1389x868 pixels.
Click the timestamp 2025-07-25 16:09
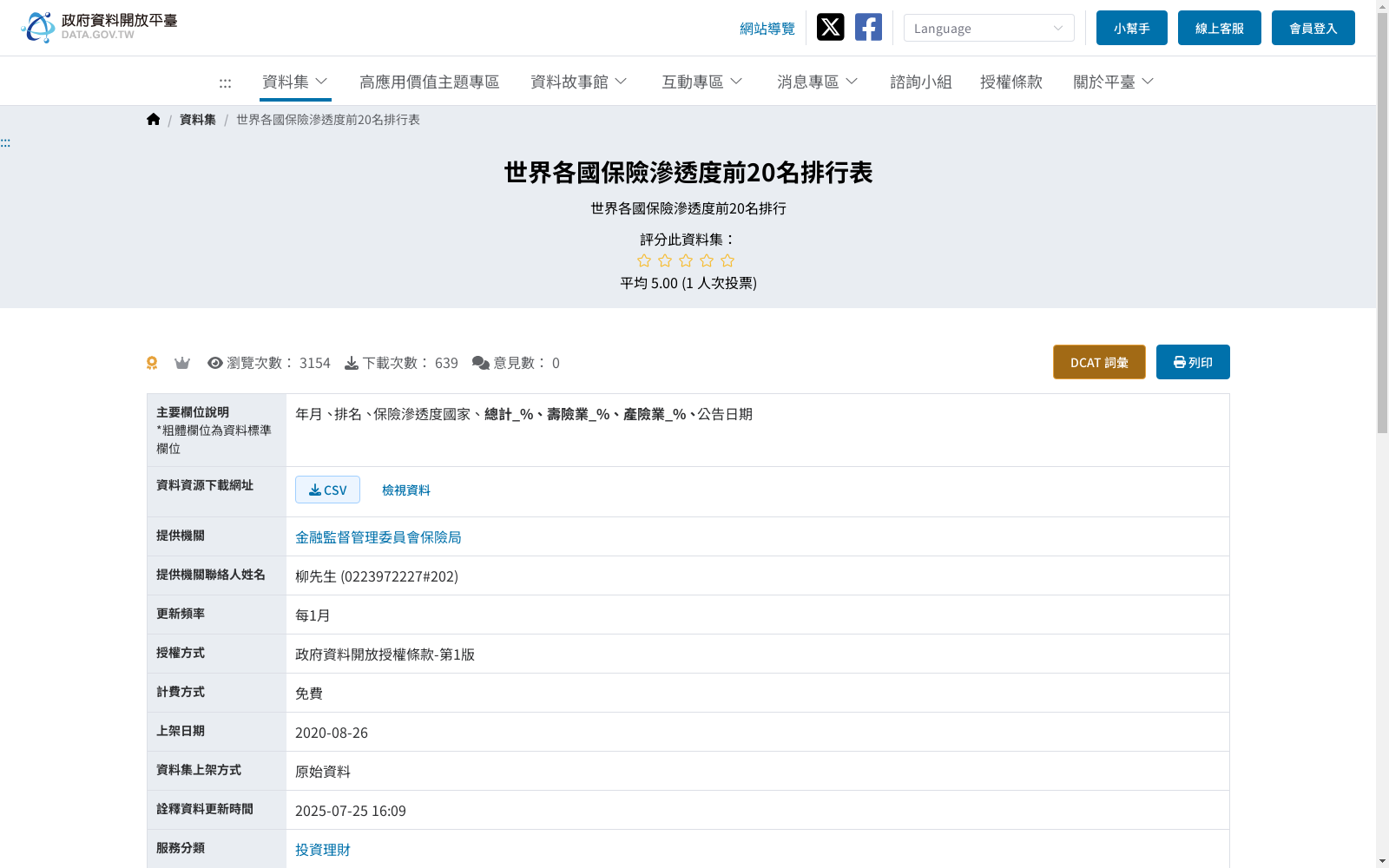click(x=351, y=811)
